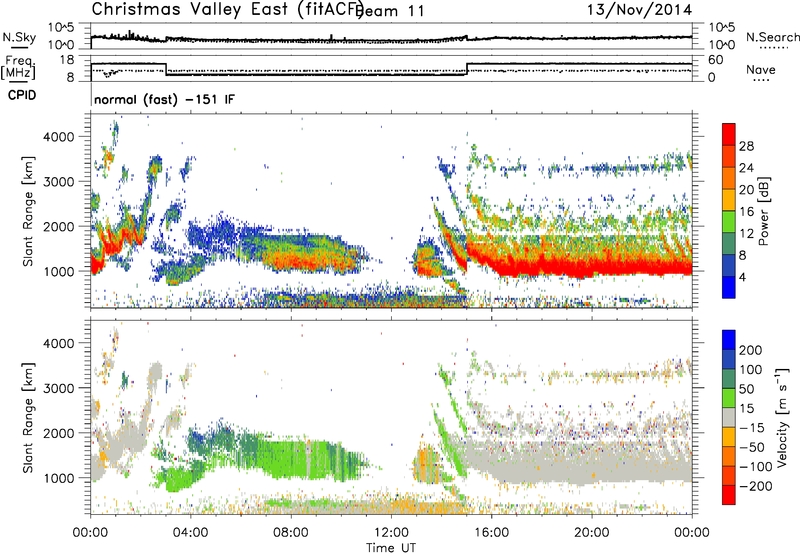Select the "N.Search" legend label
Image resolution: width=800 pixels, height=554 pixels.
[772, 37]
